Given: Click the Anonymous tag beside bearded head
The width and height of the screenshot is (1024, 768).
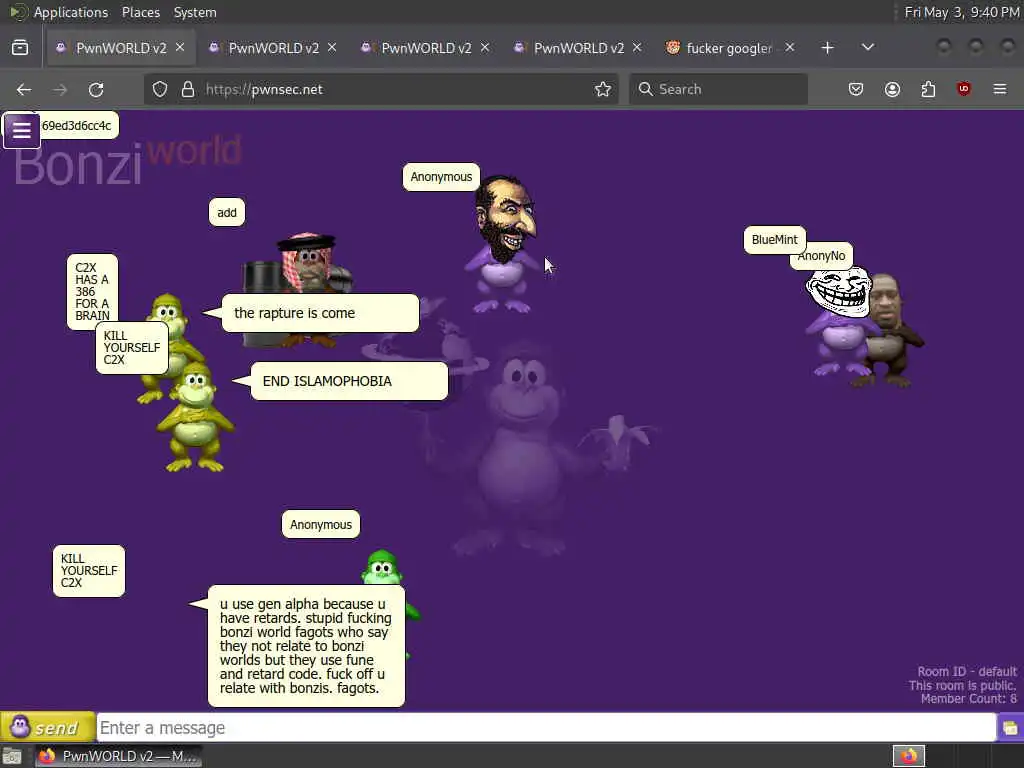Looking at the screenshot, I should pyautogui.click(x=441, y=177).
